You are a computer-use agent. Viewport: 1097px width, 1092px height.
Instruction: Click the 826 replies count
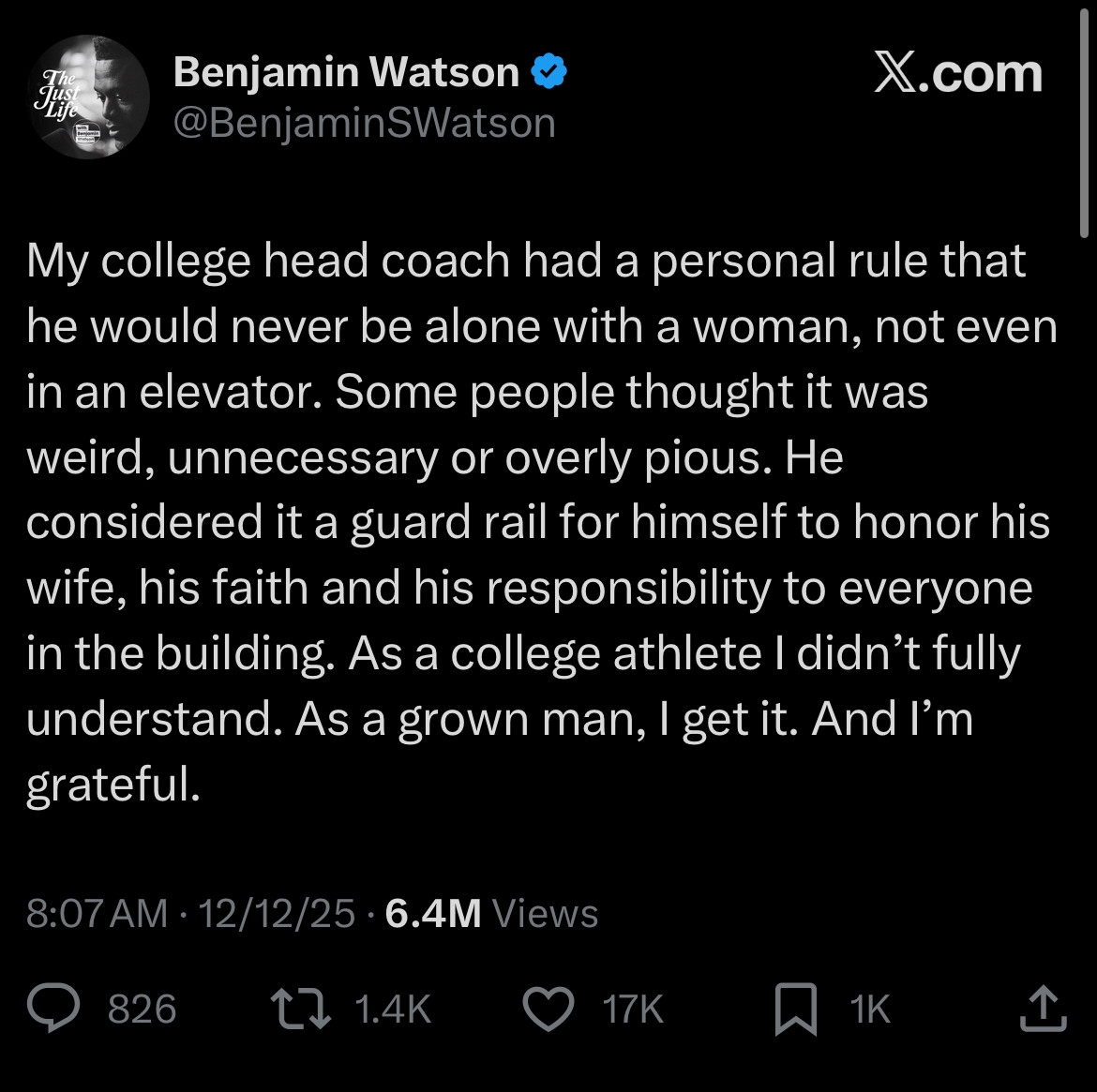tap(143, 1010)
